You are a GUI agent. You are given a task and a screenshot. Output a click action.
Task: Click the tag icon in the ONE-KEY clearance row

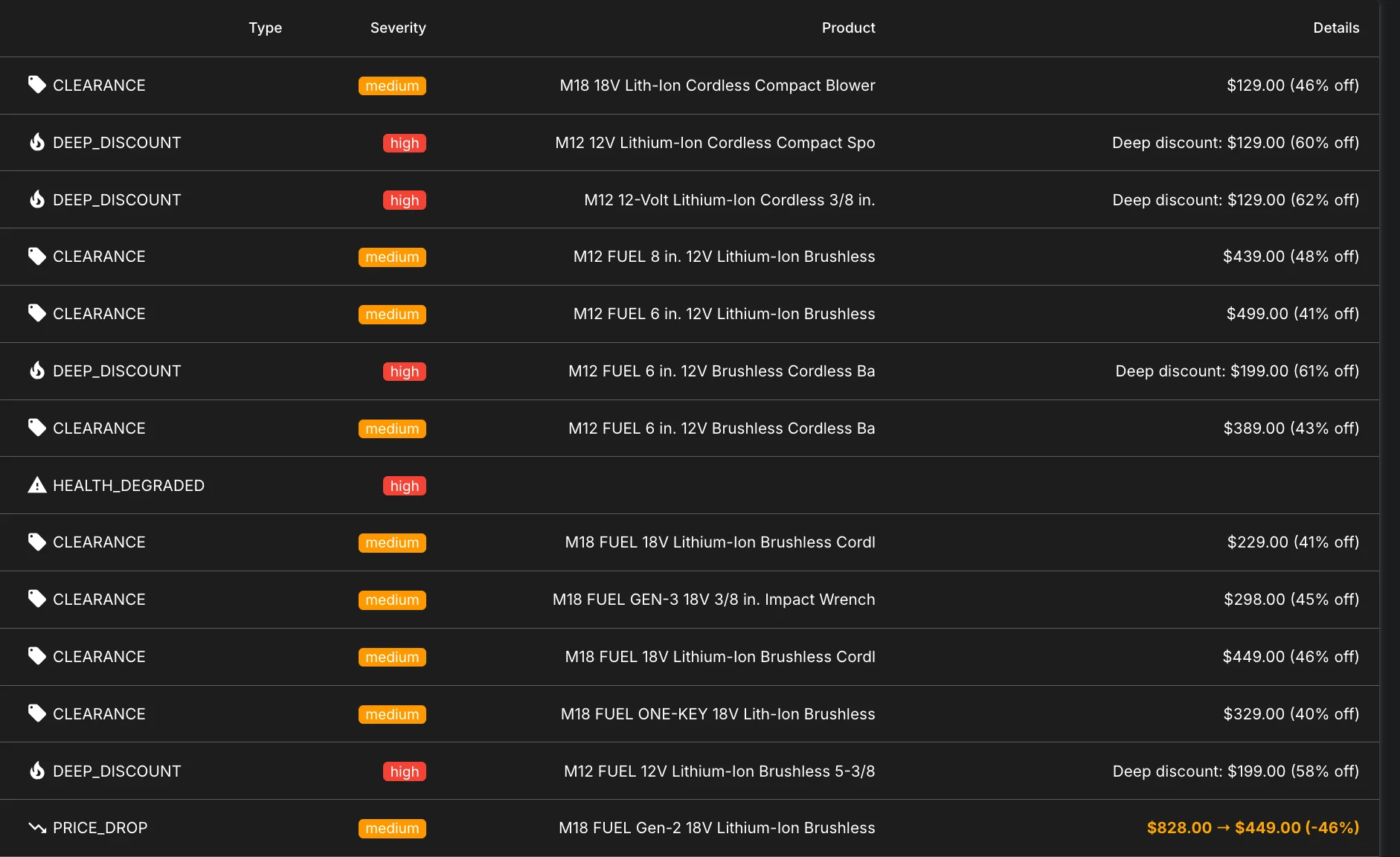pos(37,713)
